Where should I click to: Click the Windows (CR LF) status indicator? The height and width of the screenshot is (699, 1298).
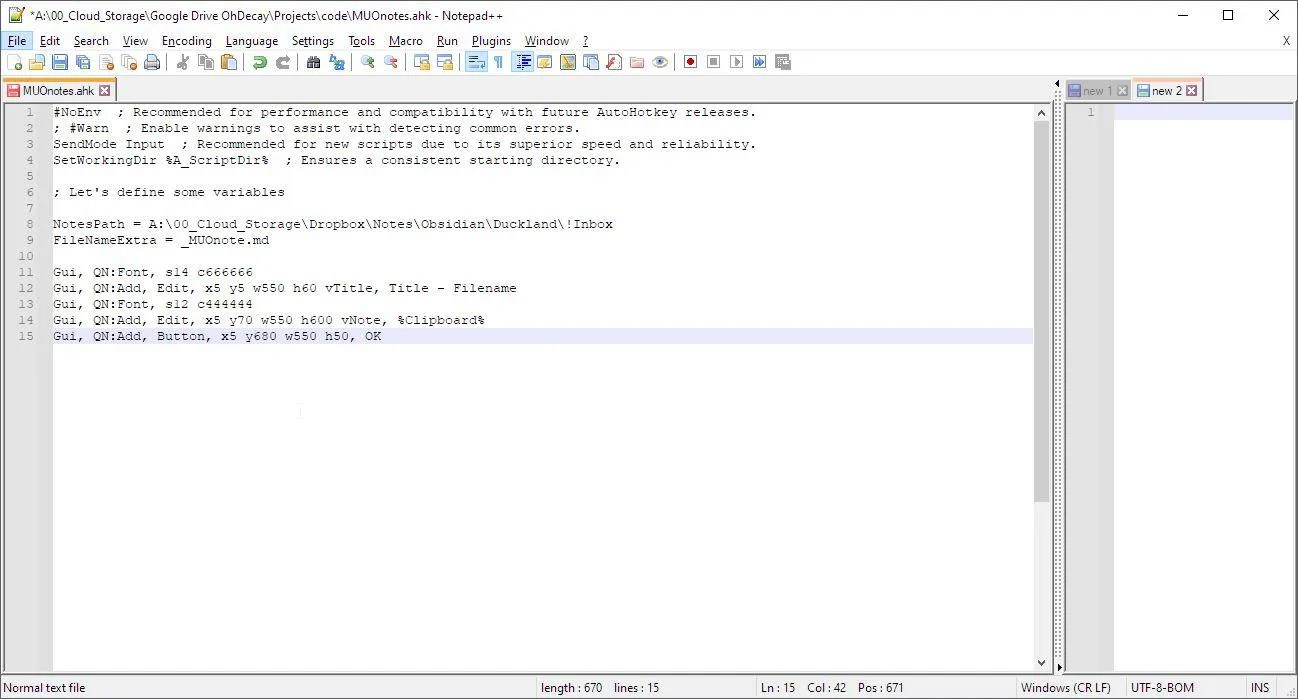pos(1065,688)
